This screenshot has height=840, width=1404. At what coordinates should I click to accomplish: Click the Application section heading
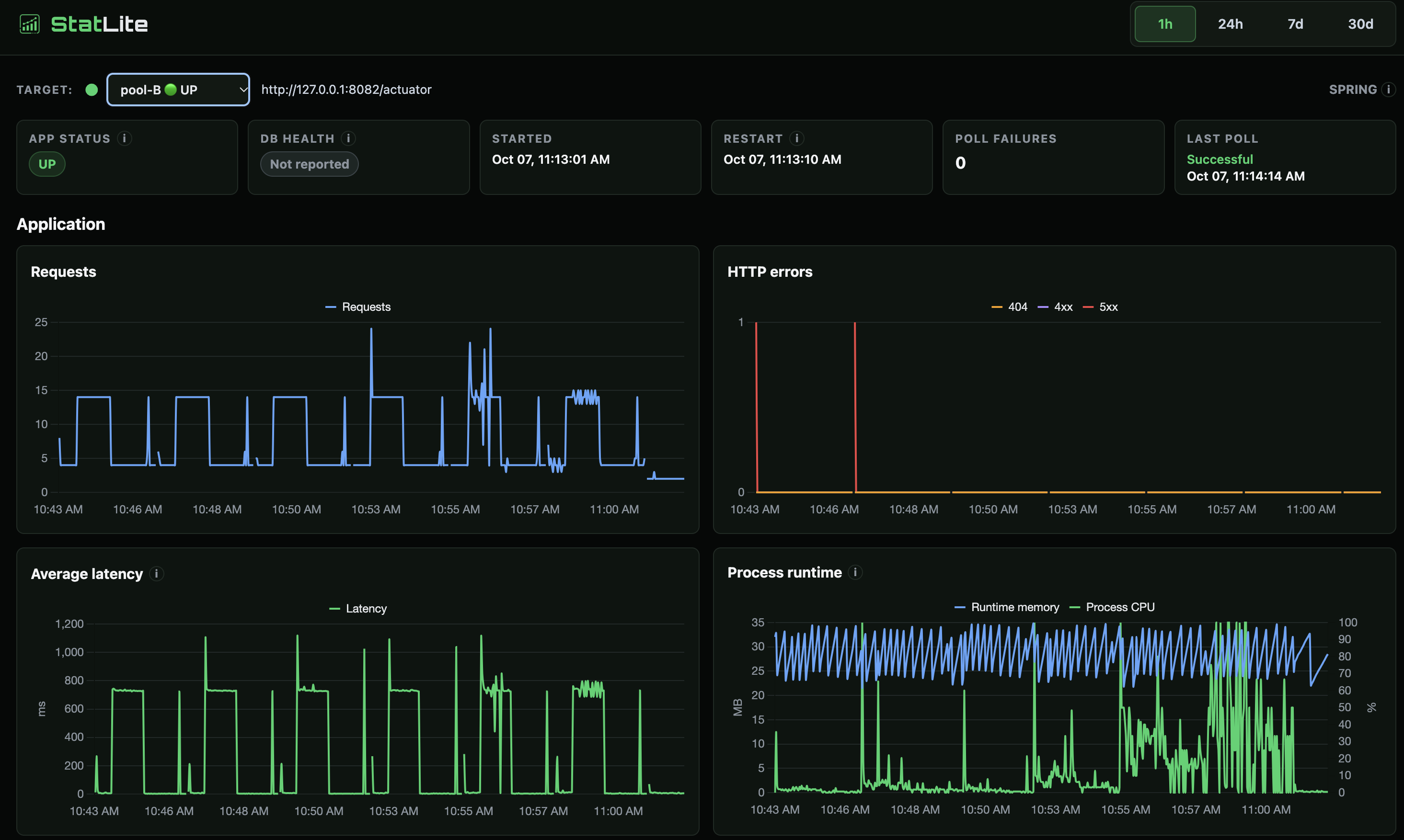(x=60, y=224)
